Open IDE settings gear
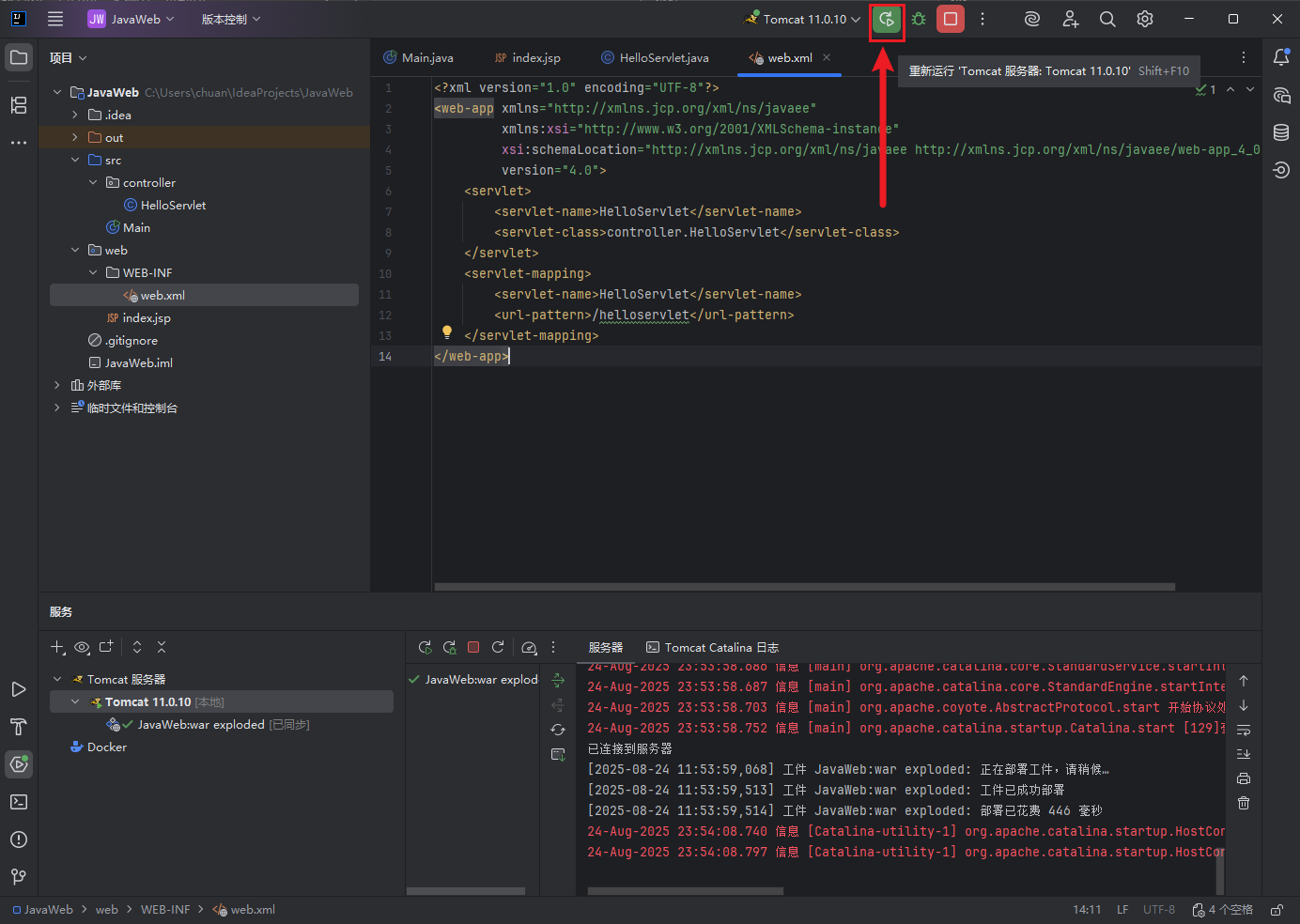The width and height of the screenshot is (1300, 924). pos(1145,19)
